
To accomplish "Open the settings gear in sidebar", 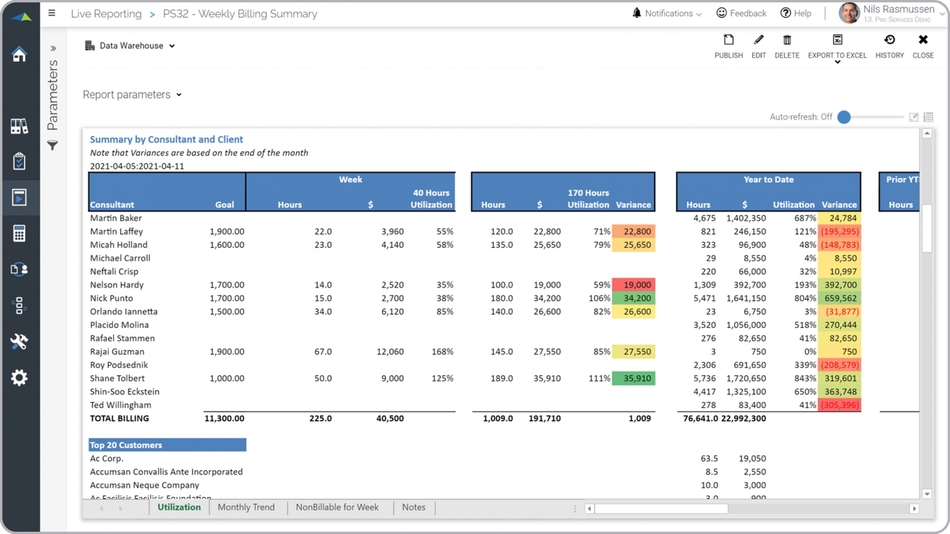I will (19, 378).
